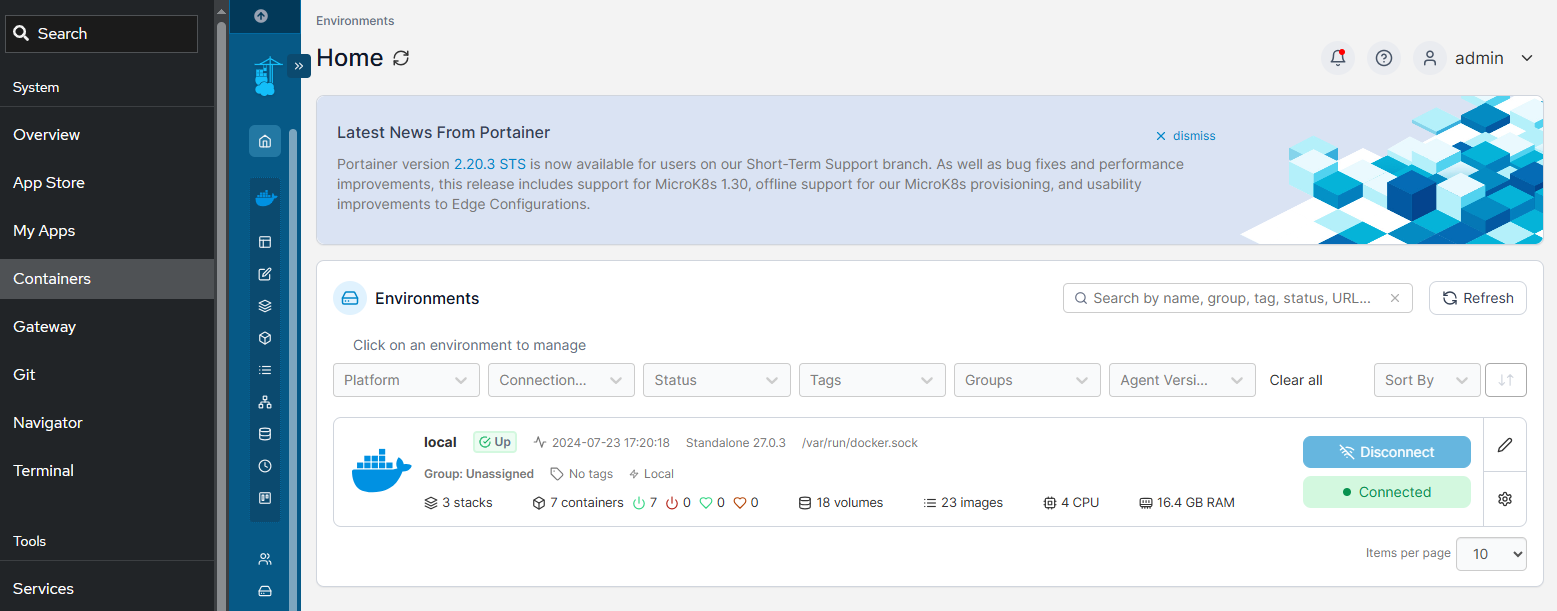This screenshot has width=1557, height=611.
Task: Click the pencil edit icon for local environment
Action: tap(1504, 445)
